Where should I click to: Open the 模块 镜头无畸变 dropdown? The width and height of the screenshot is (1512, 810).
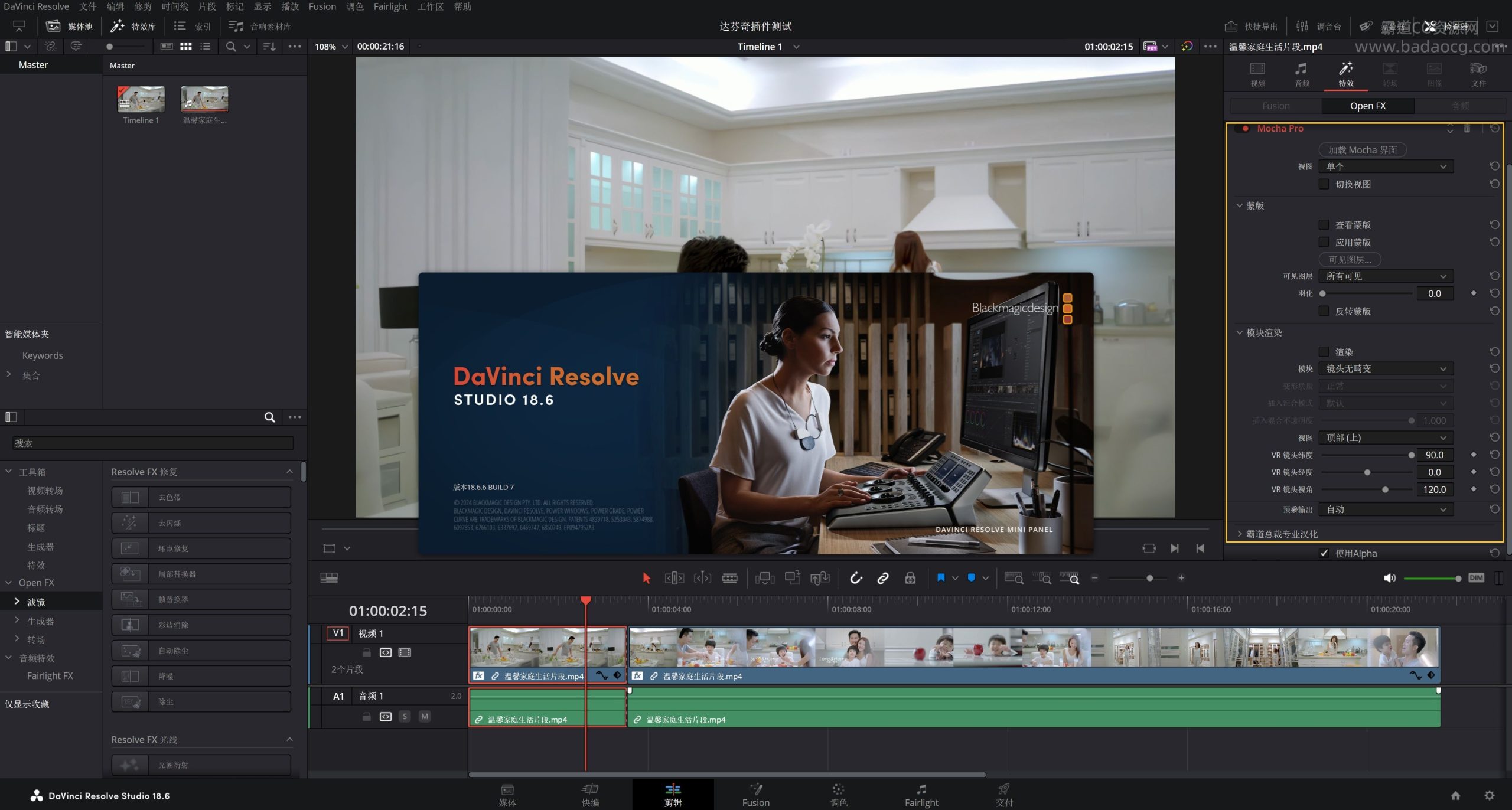tap(1386, 368)
